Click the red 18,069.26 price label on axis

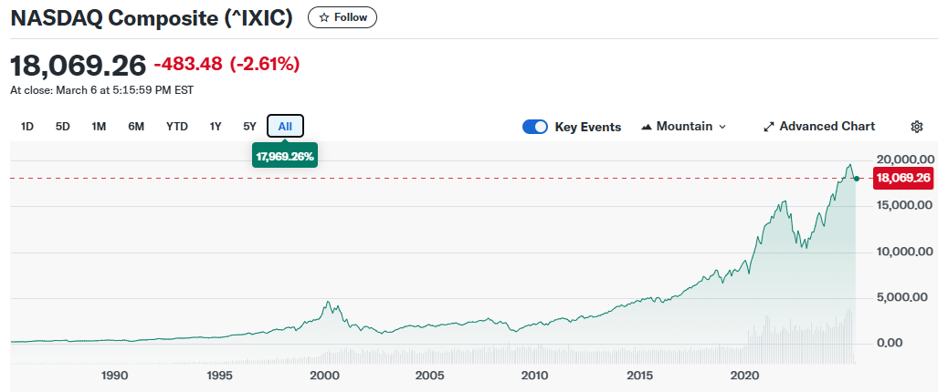click(904, 178)
